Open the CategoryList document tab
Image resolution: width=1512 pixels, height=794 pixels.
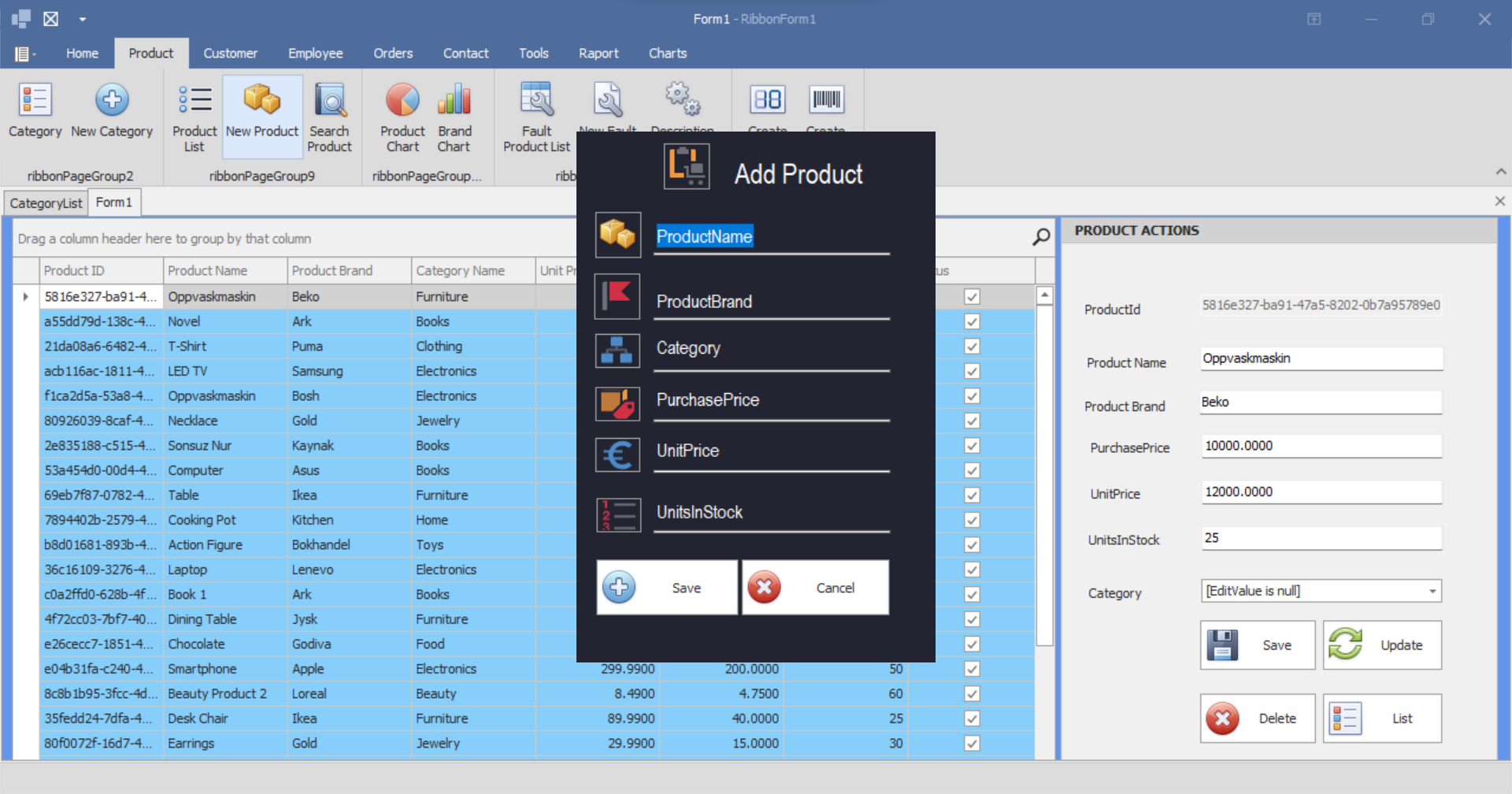(x=46, y=203)
